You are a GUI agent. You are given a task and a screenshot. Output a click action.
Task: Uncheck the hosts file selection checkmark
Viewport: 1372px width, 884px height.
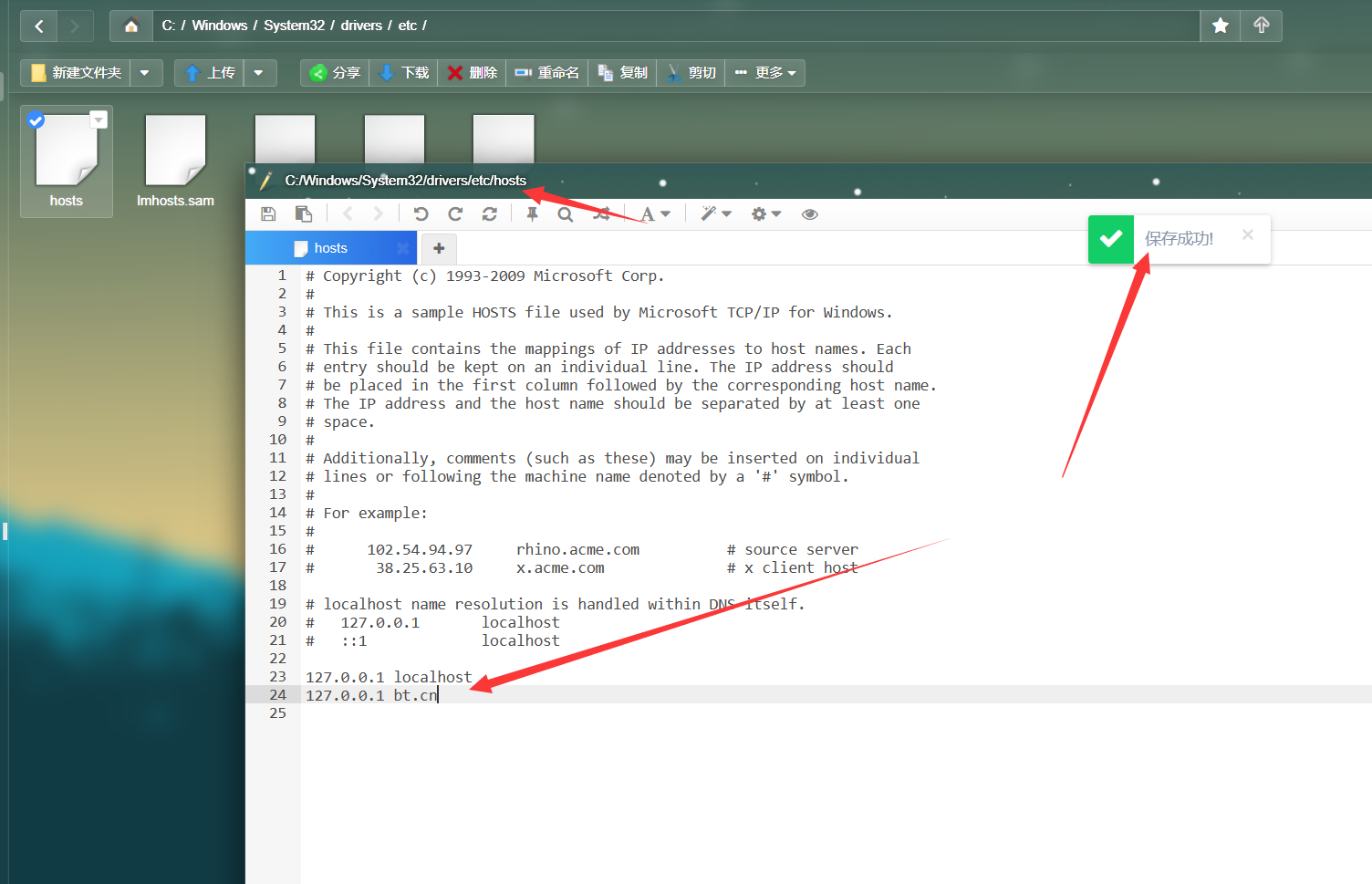point(36,120)
